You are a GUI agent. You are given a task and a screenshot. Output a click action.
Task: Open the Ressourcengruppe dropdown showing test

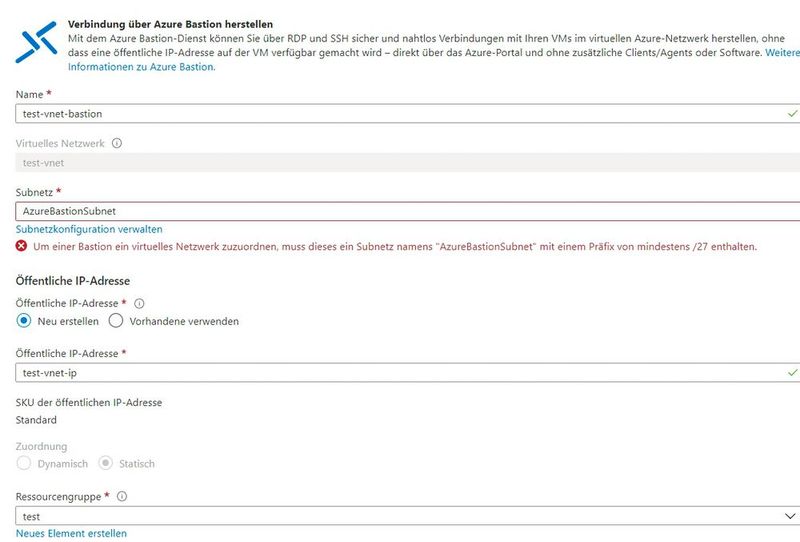408,516
